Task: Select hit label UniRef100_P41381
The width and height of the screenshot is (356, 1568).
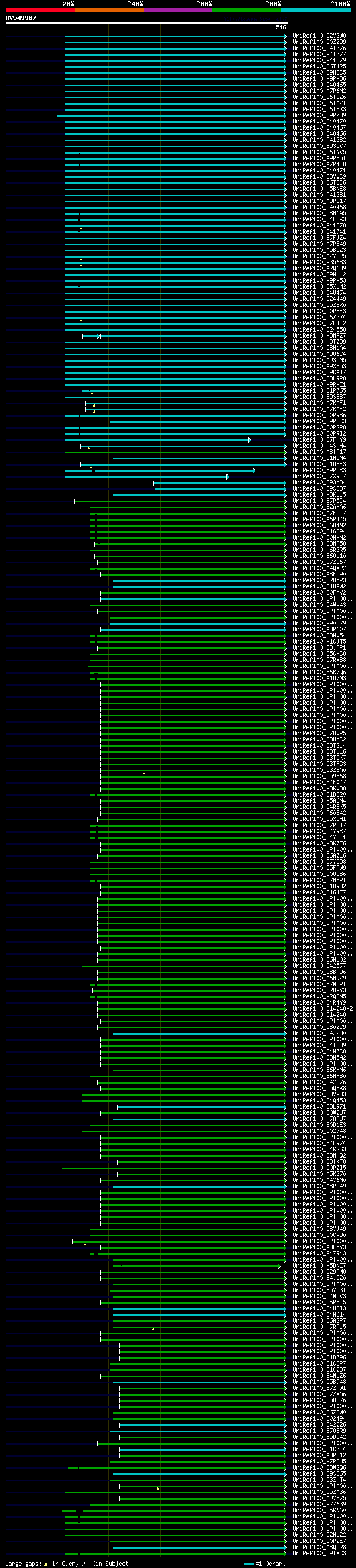Action: pyautogui.click(x=319, y=195)
